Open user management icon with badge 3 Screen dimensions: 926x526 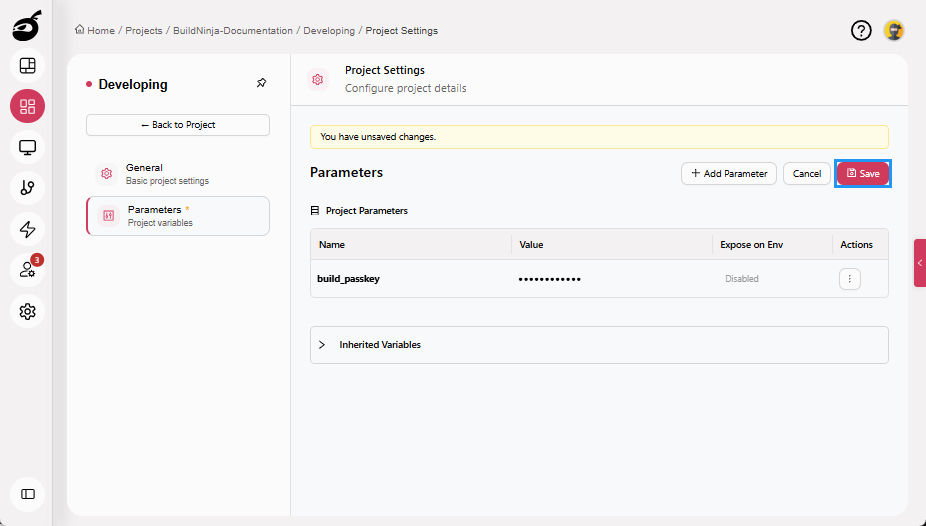pyautogui.click(x=27, y=270)
